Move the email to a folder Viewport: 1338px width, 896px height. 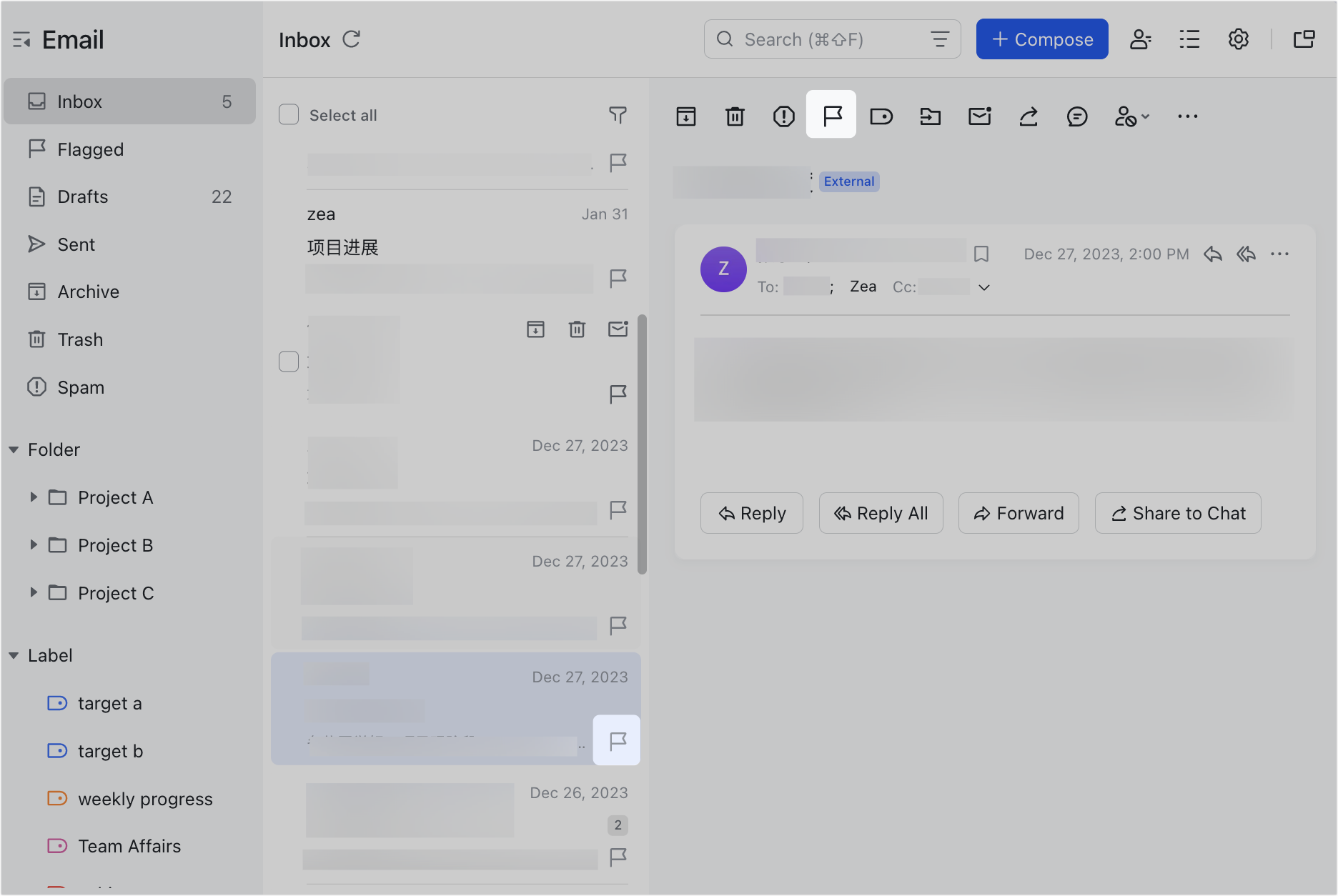(930, 115)
